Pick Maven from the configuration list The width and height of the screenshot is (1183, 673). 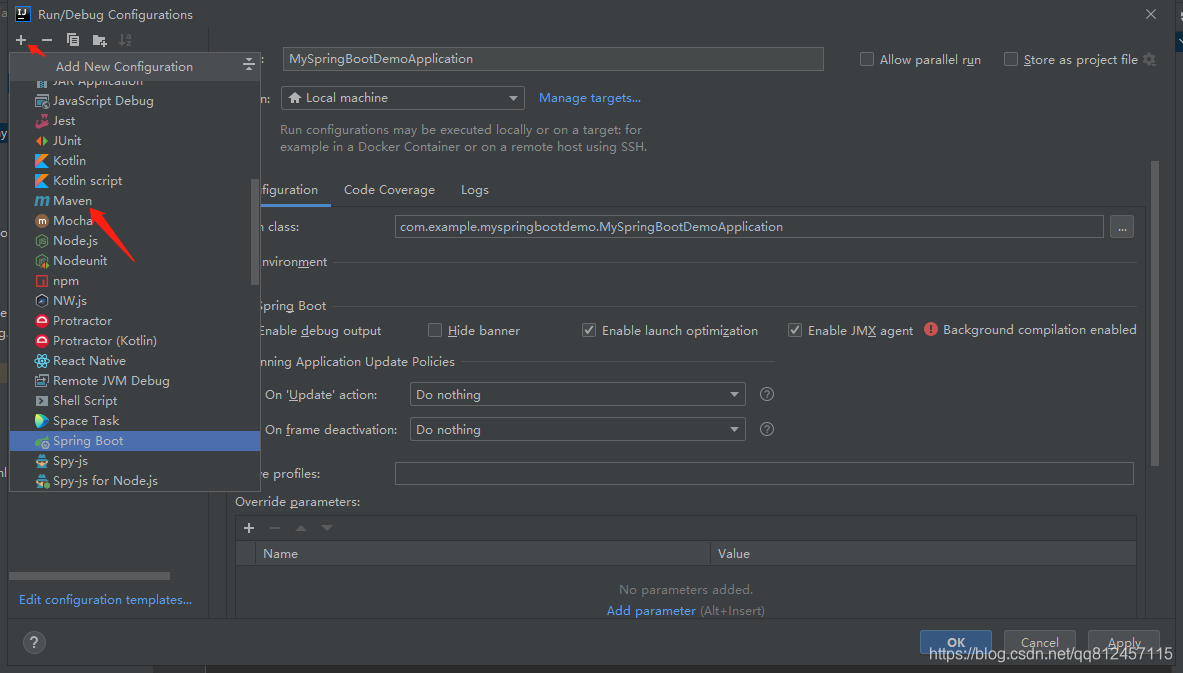(x=134, y=201)
